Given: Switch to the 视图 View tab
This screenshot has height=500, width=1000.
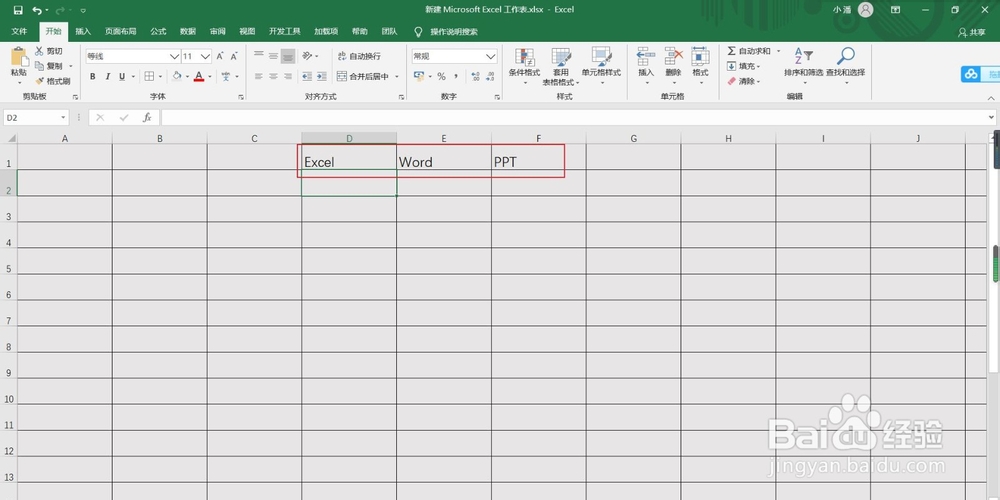Looking at the screenshot, I should (x=247, y=31).
